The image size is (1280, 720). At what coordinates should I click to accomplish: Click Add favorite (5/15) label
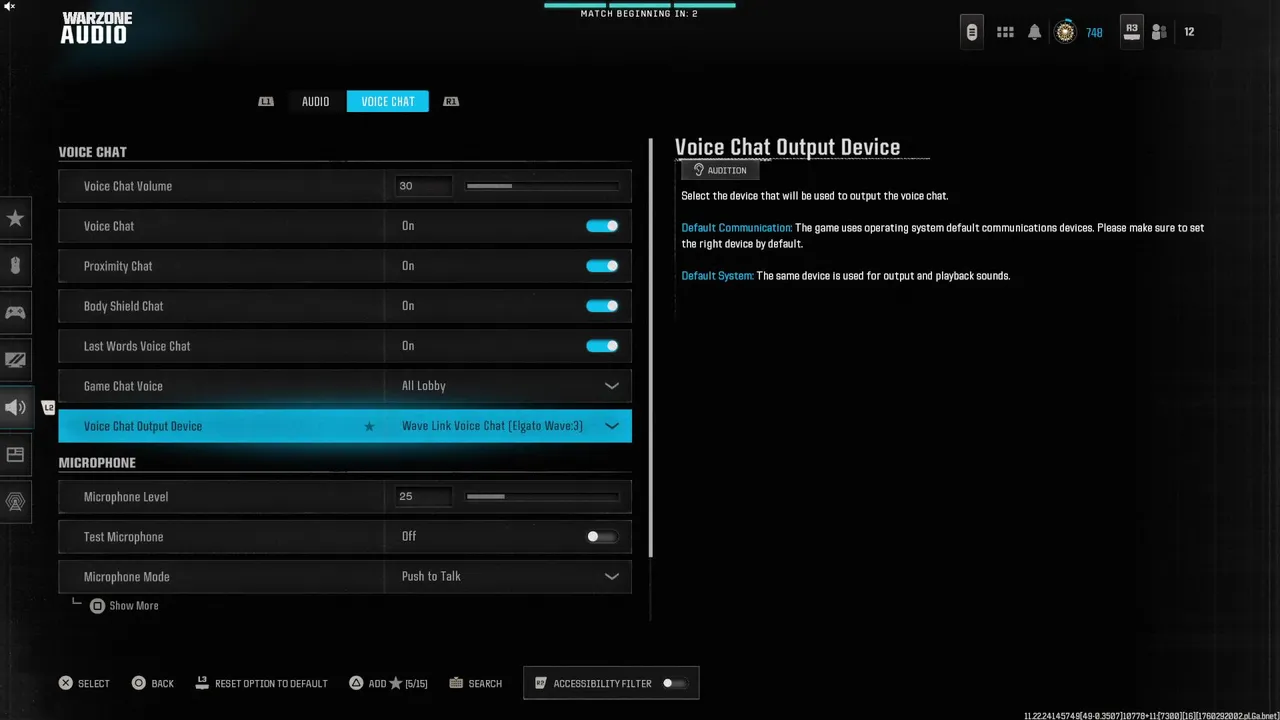398,684
